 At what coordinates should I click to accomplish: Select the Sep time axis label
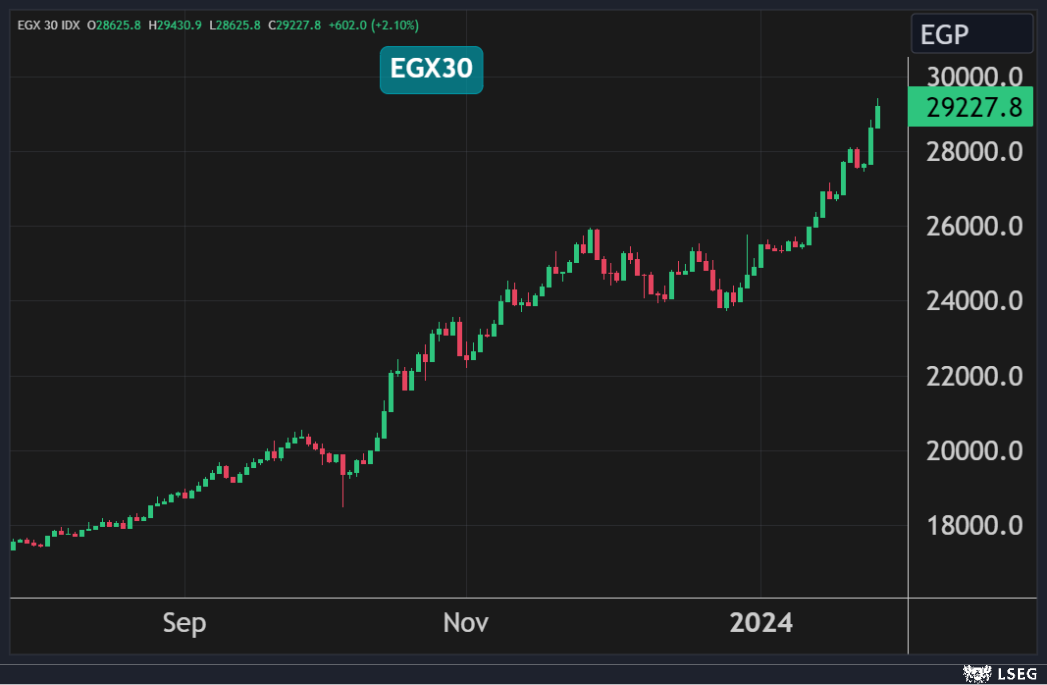coord(184,623)
